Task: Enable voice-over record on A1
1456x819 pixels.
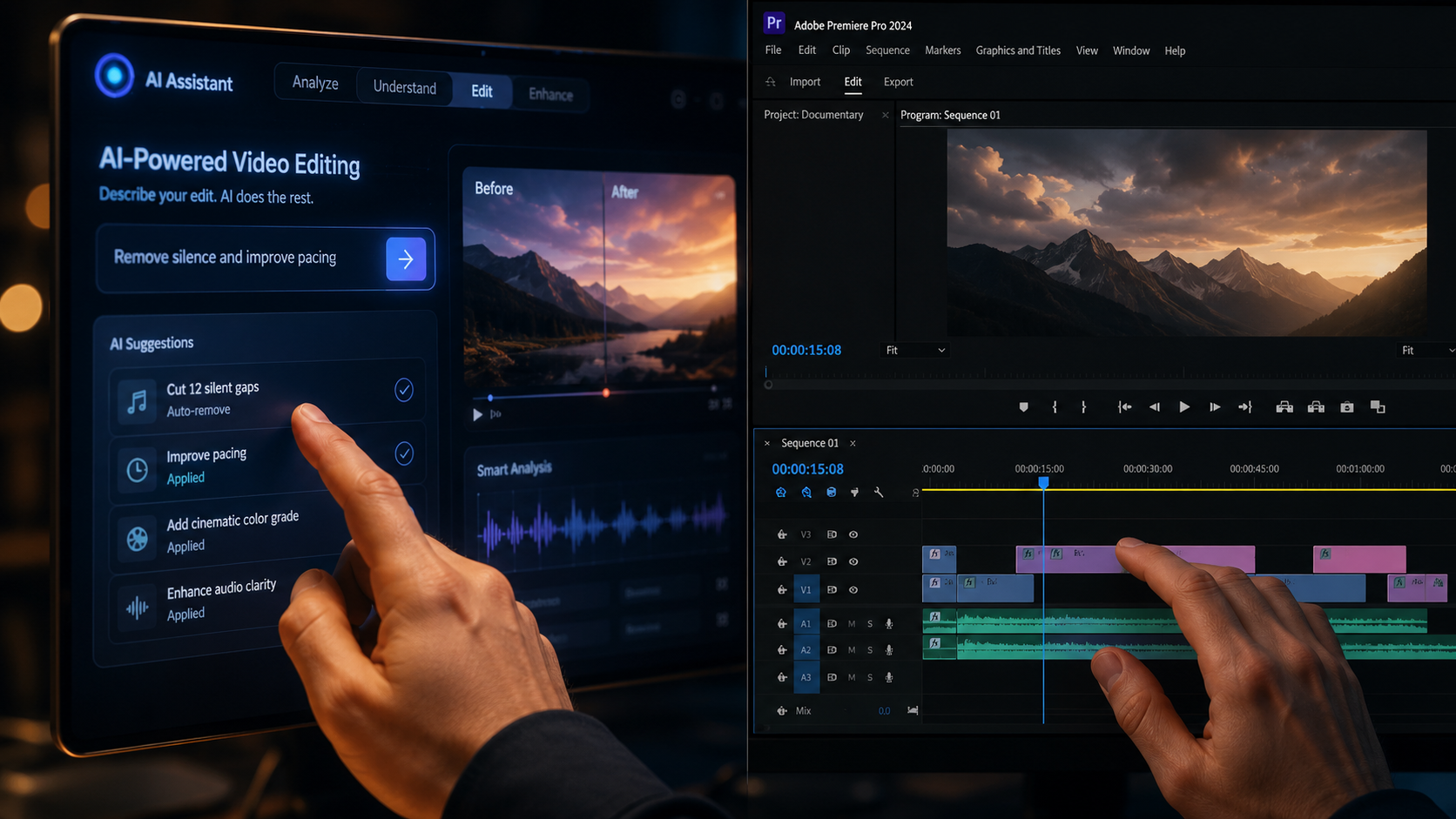Action: pos(889,623)
